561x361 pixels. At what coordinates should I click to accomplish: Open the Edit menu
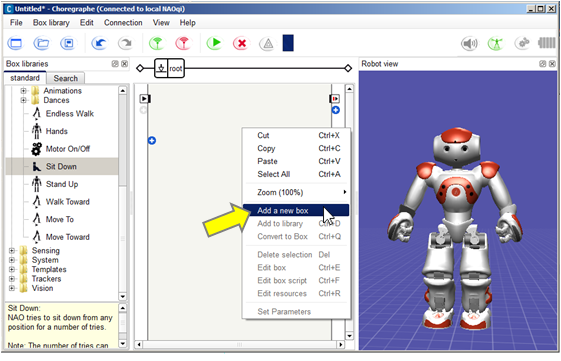tap(87, 23)
